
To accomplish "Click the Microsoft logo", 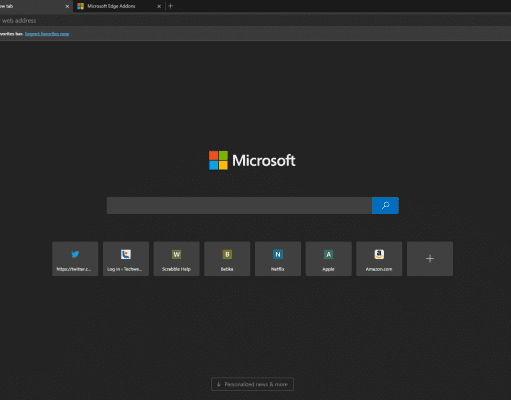I will coord(252,160).
